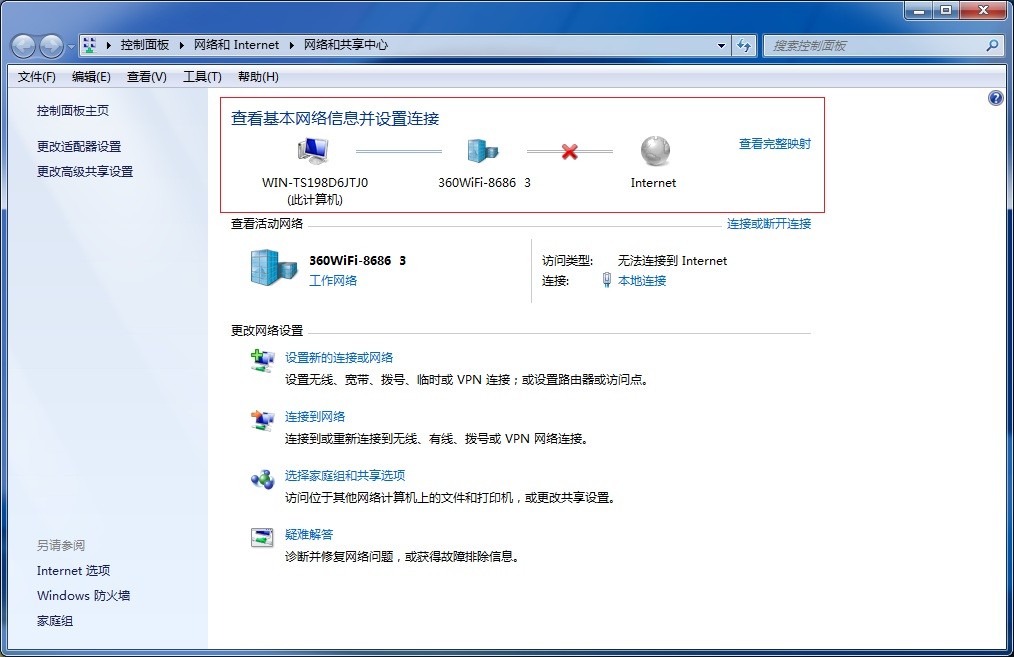This screenshot has height=657, width=1014.
Task: Click the homegroup 选择家庭组和共享选项 icon
Action: point(263,479)
